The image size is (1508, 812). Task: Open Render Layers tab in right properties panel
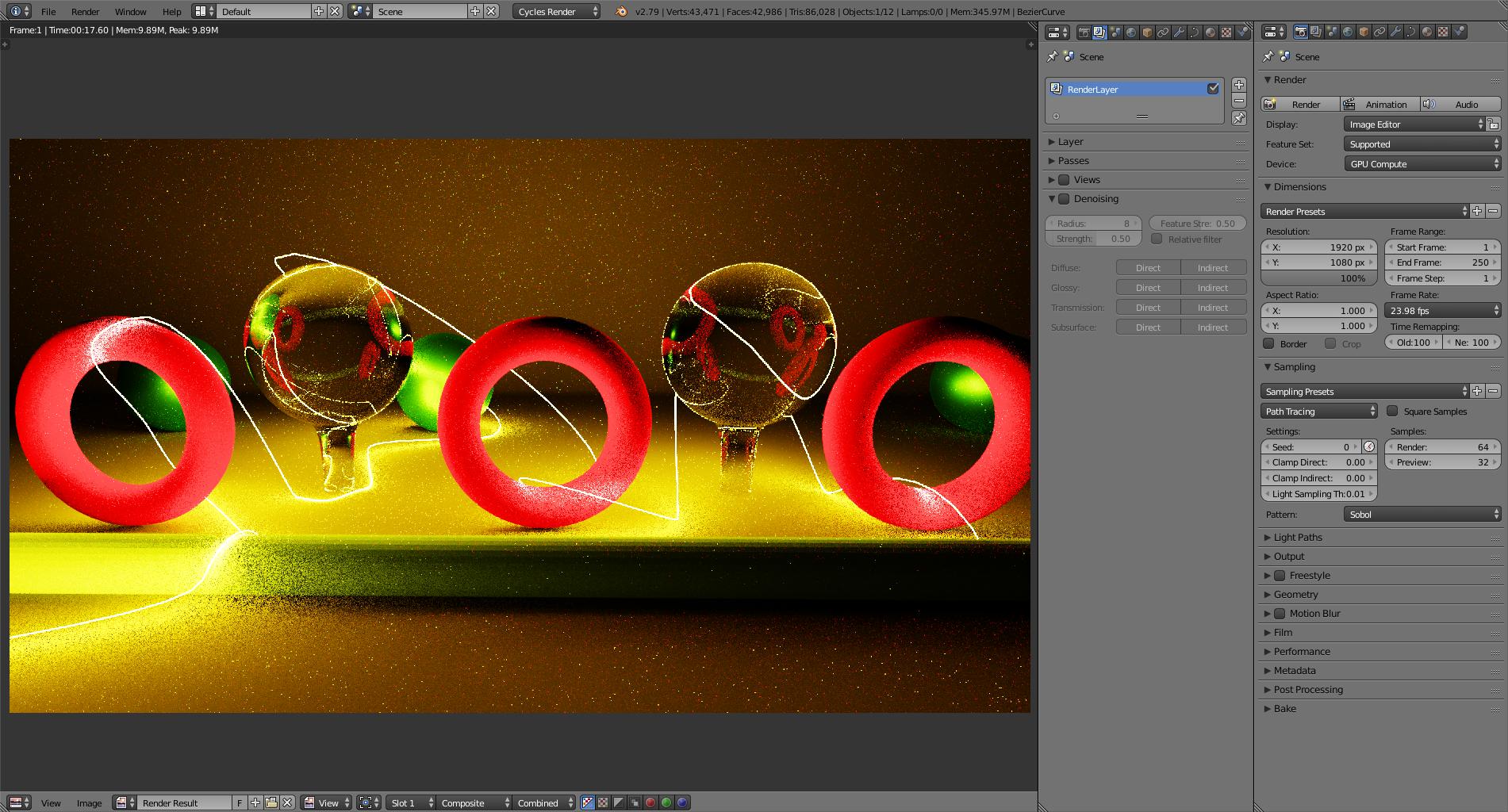pyautogui.click(x=1316, y=33)
